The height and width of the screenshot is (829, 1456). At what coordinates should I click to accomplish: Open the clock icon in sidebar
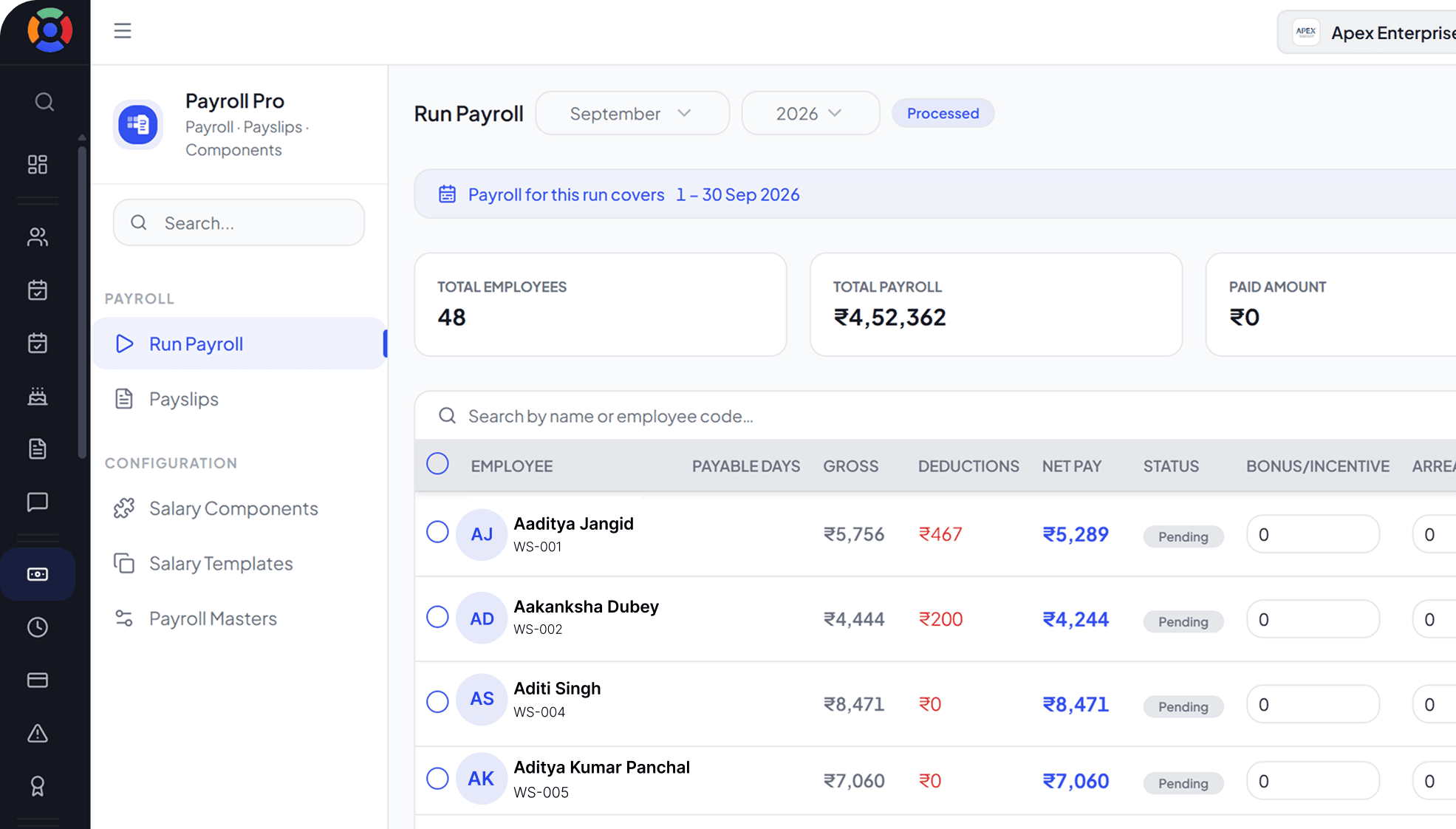pyautogui.click(x=38, y=627)
